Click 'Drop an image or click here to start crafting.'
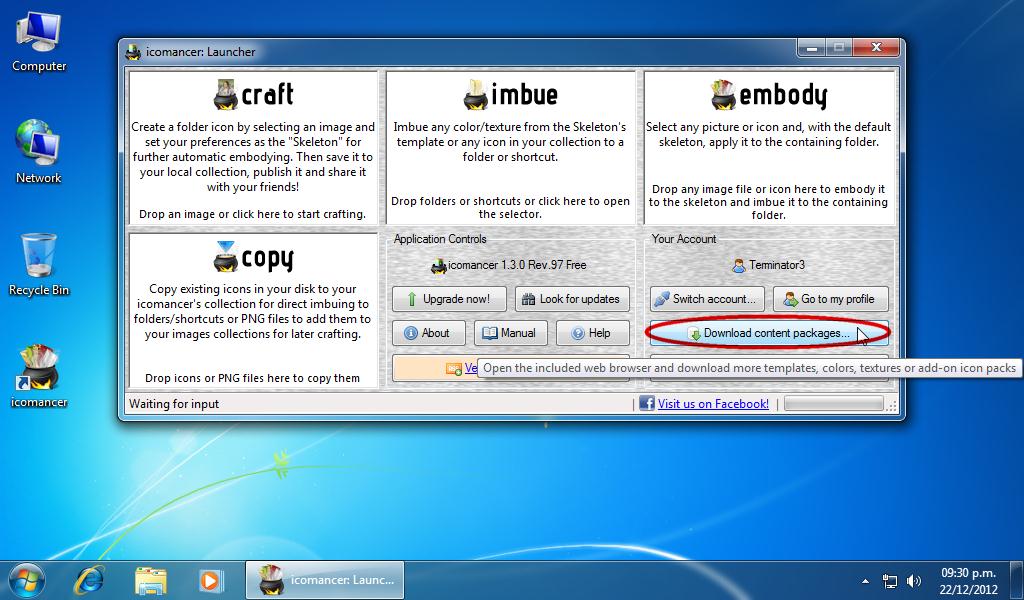Viewport: 1024px width, 600px height. click(x=252, y=214)
